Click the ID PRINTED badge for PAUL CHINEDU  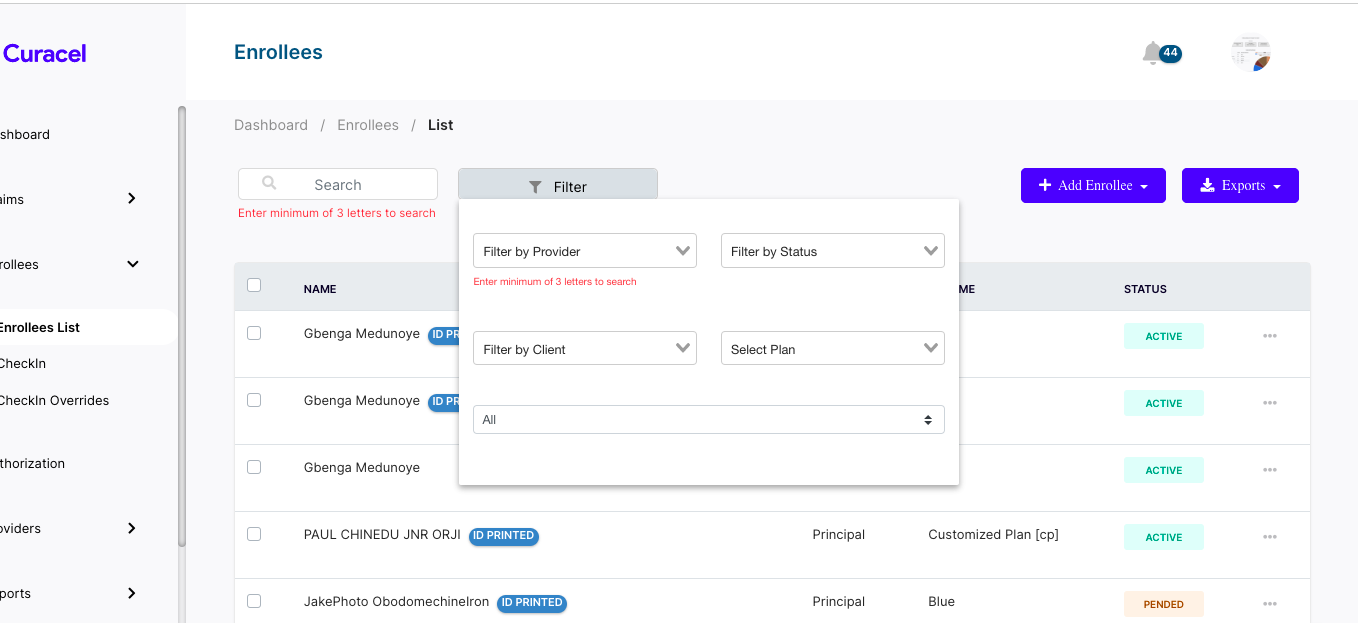504,536
